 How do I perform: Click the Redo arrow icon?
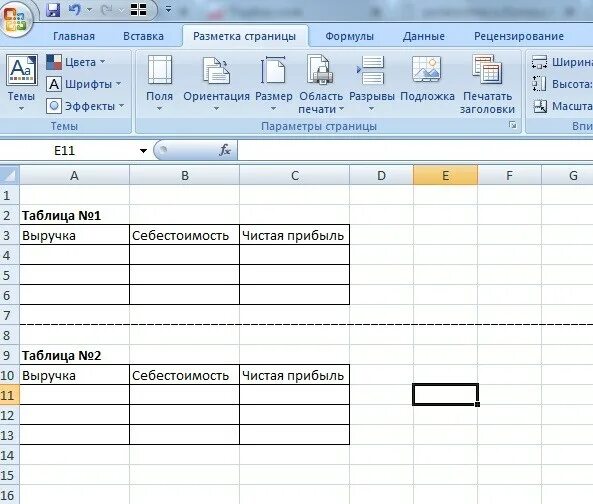click(x=107, y=10)
